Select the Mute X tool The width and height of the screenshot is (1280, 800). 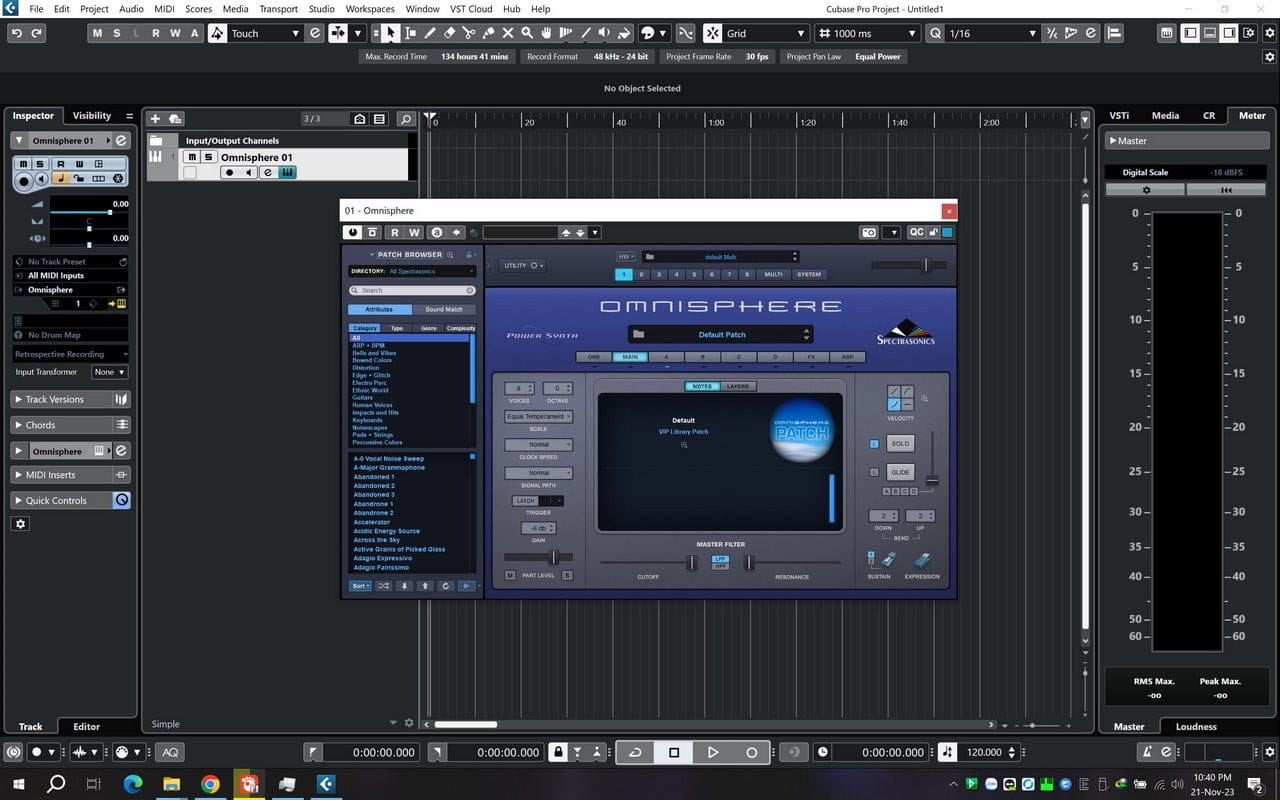coord(508,33)
